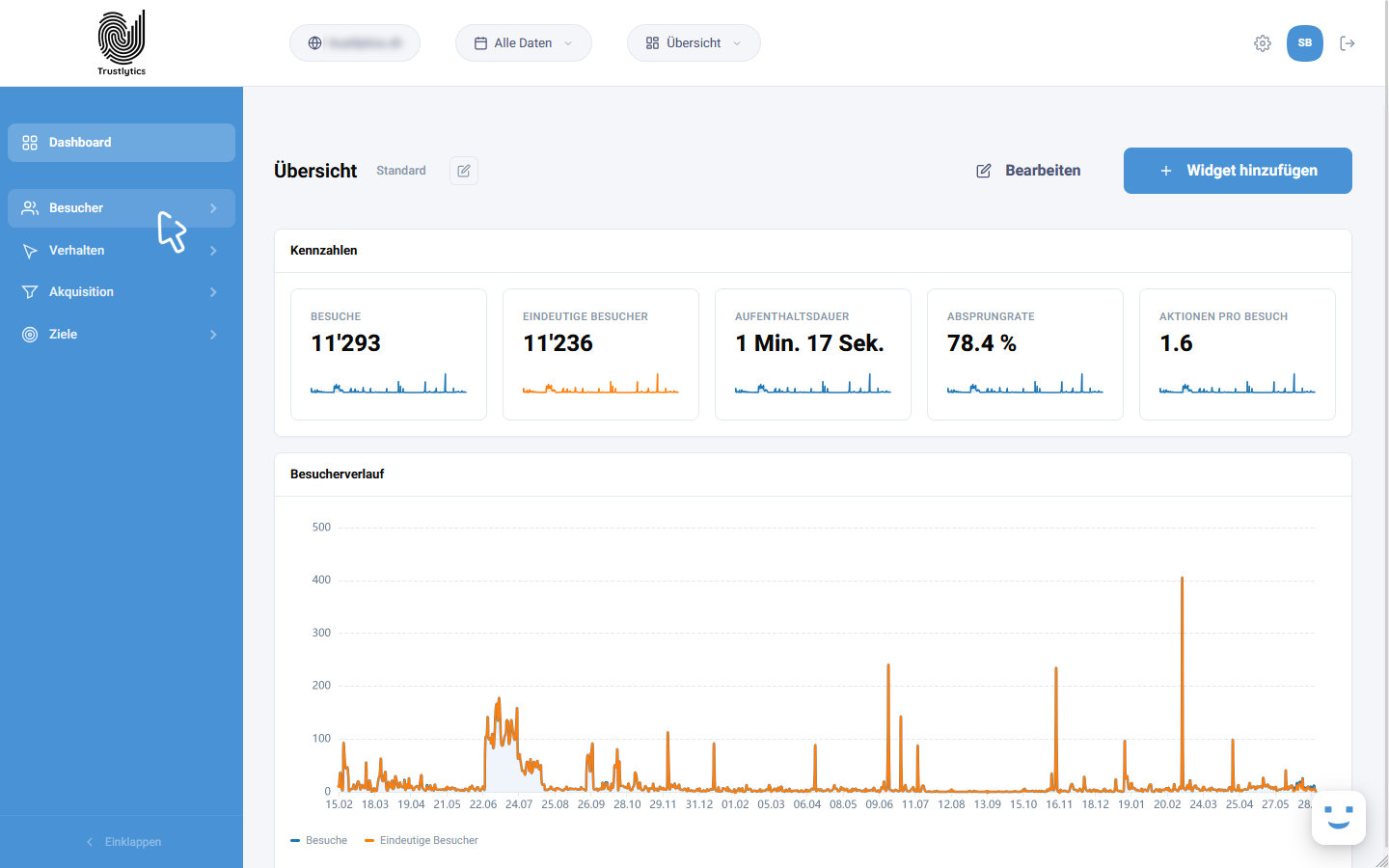Open the Besucher sidebar item
This screenshot has height=868, width=1389.
(x=122, y=208)
